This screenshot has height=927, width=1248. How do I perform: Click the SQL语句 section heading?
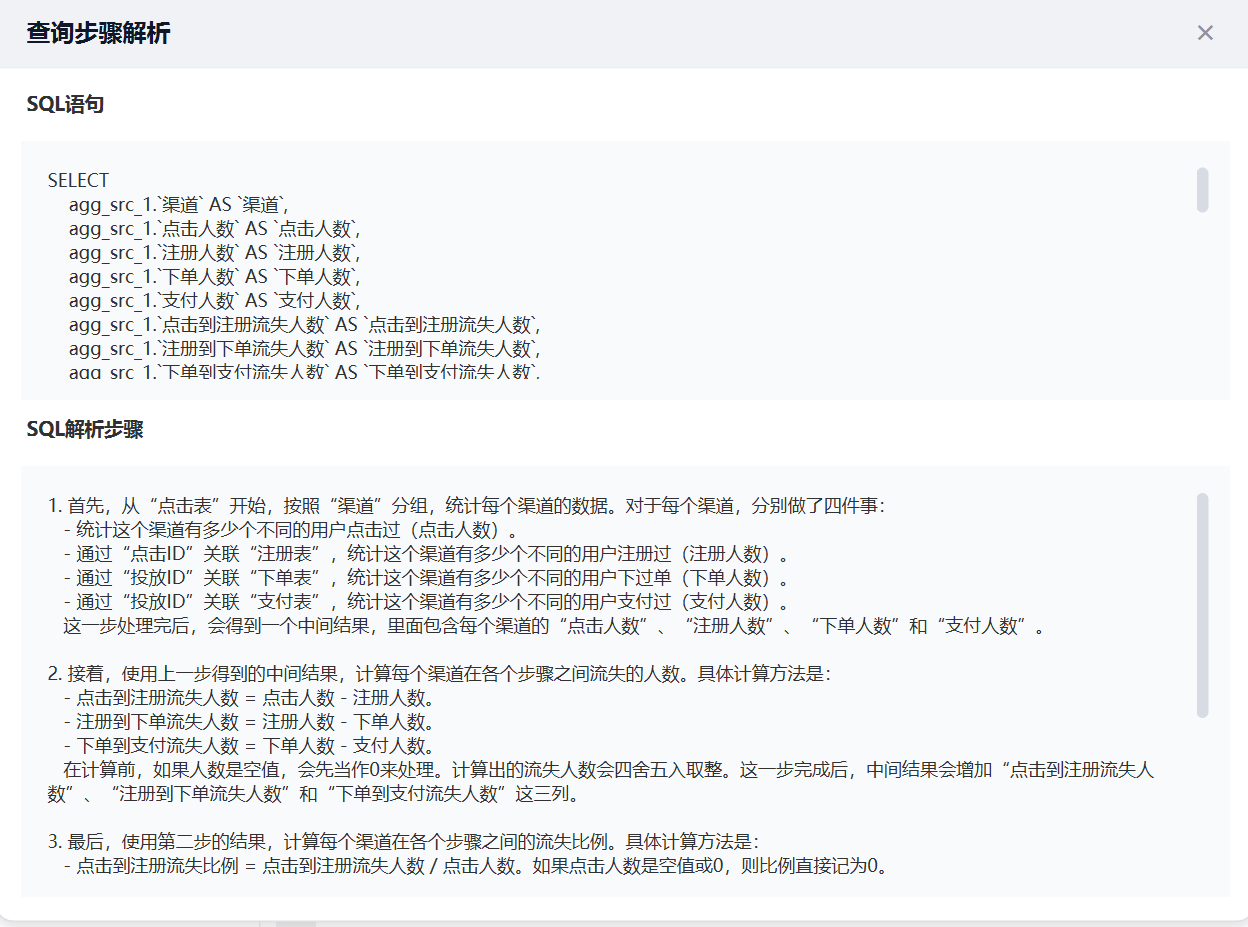point(65,104)
